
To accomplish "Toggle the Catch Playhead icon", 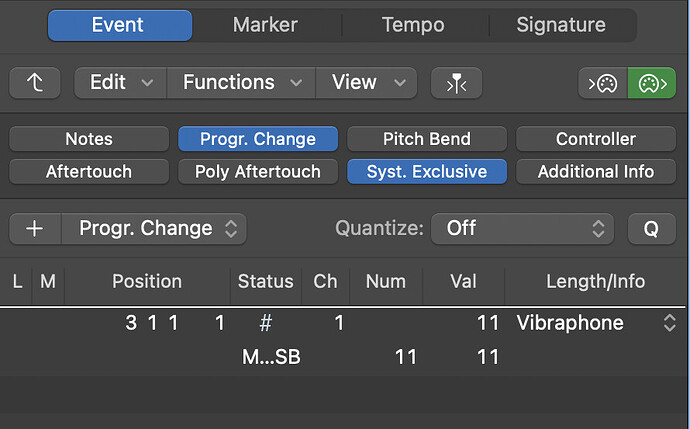I will coord(457,83).
